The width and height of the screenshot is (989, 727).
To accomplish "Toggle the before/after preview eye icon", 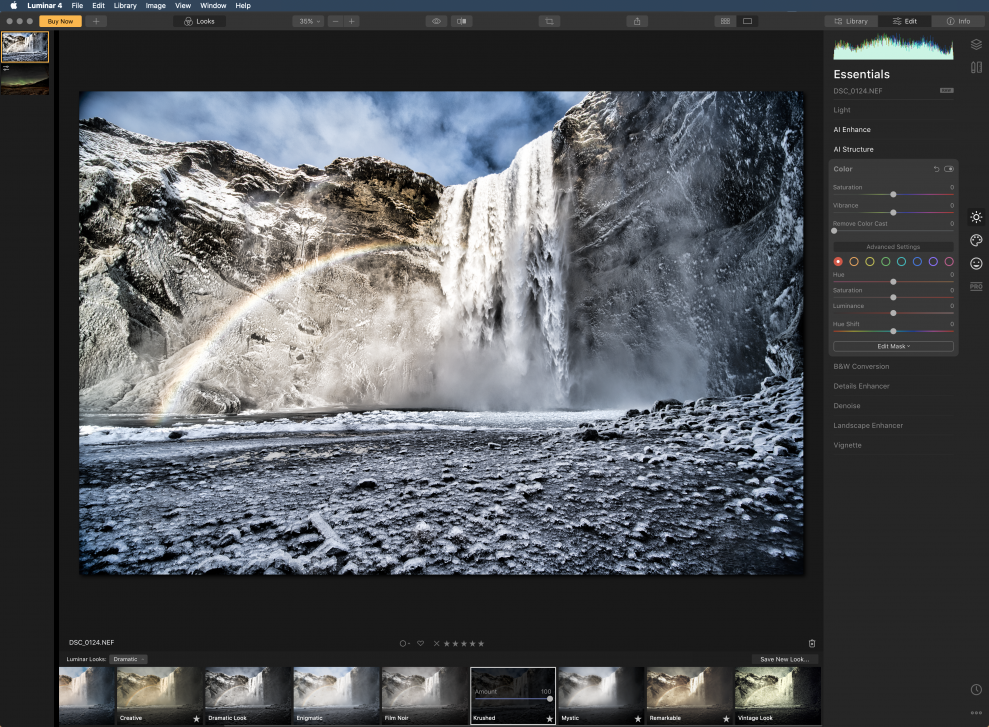I will coord(436,21).
